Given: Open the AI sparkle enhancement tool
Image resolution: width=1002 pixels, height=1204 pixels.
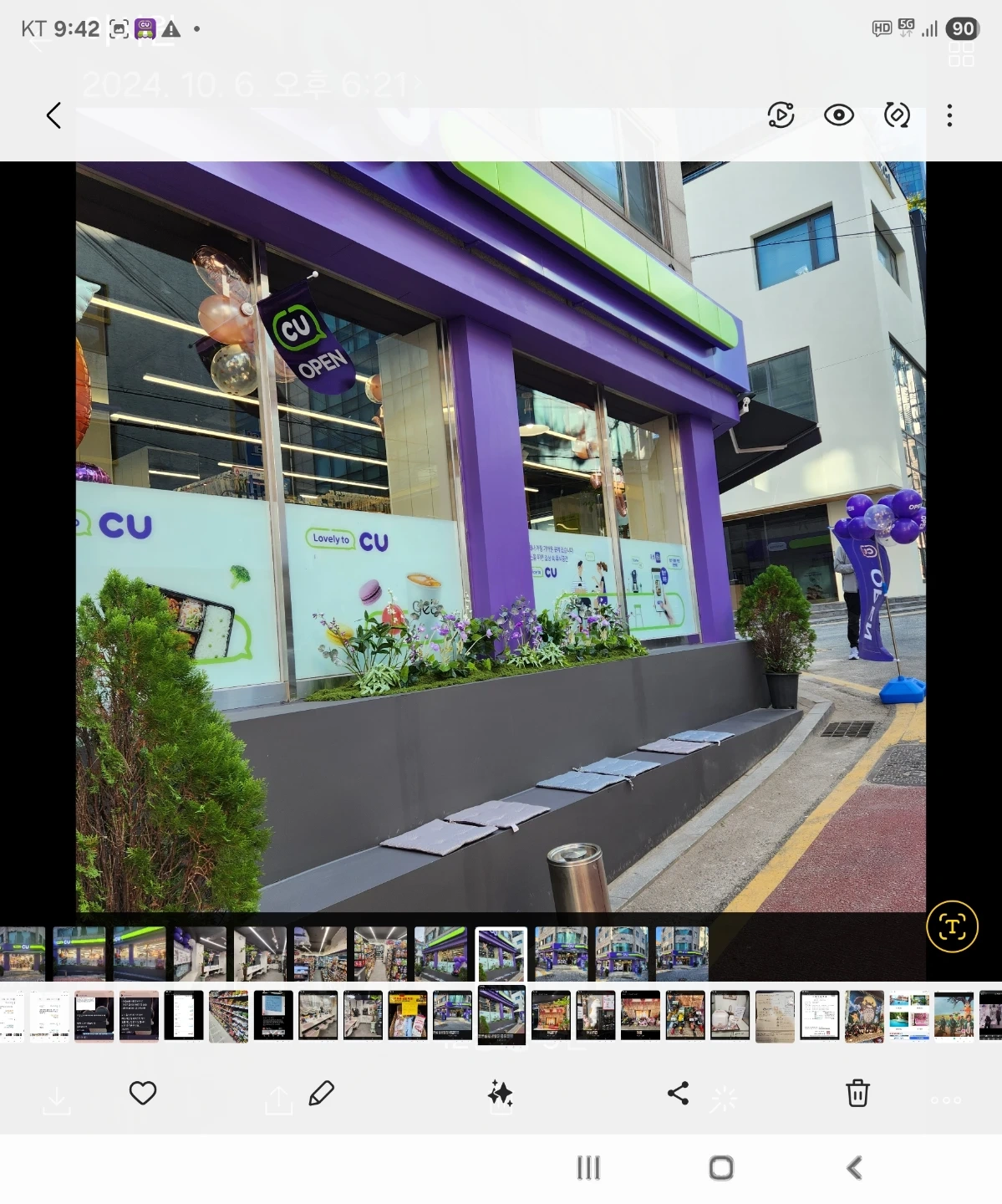Looking at the screenshot, I should point(501,1093).
